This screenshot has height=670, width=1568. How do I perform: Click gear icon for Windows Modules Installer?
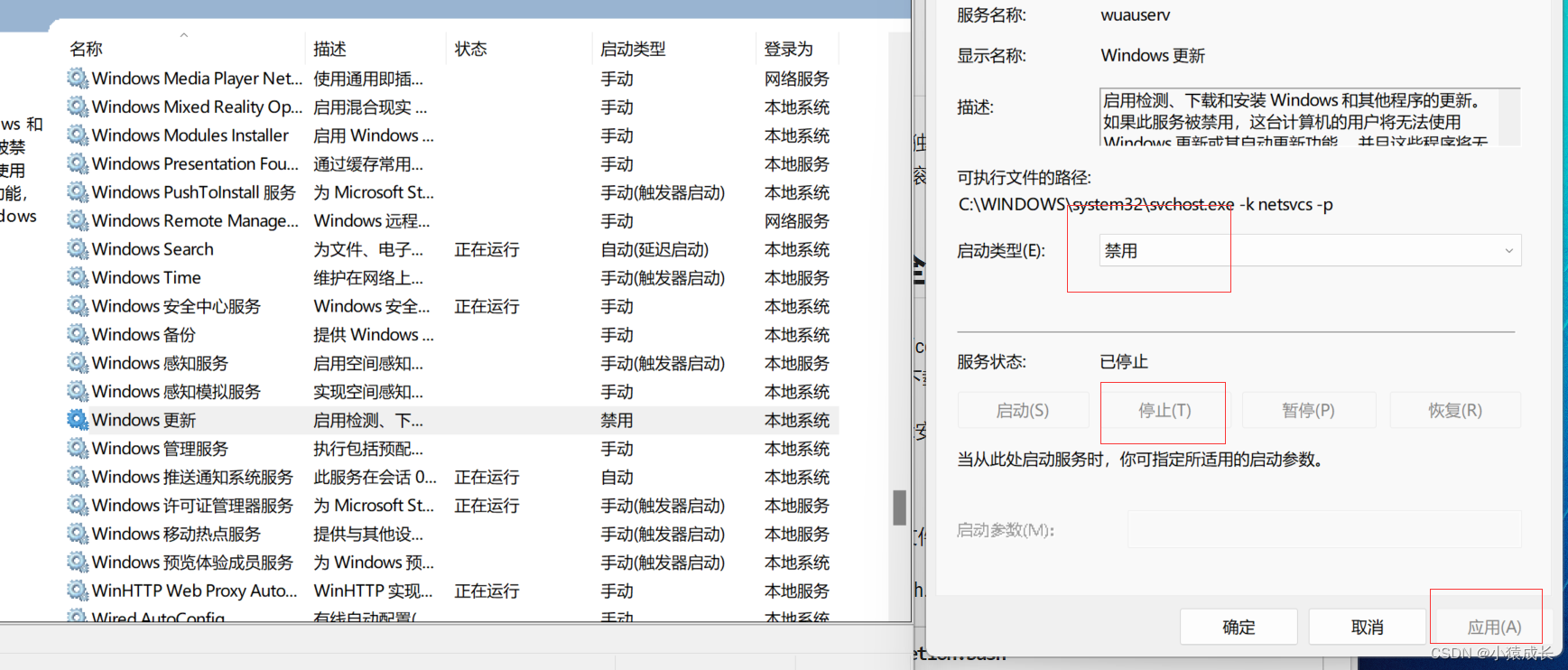[78, 135]
